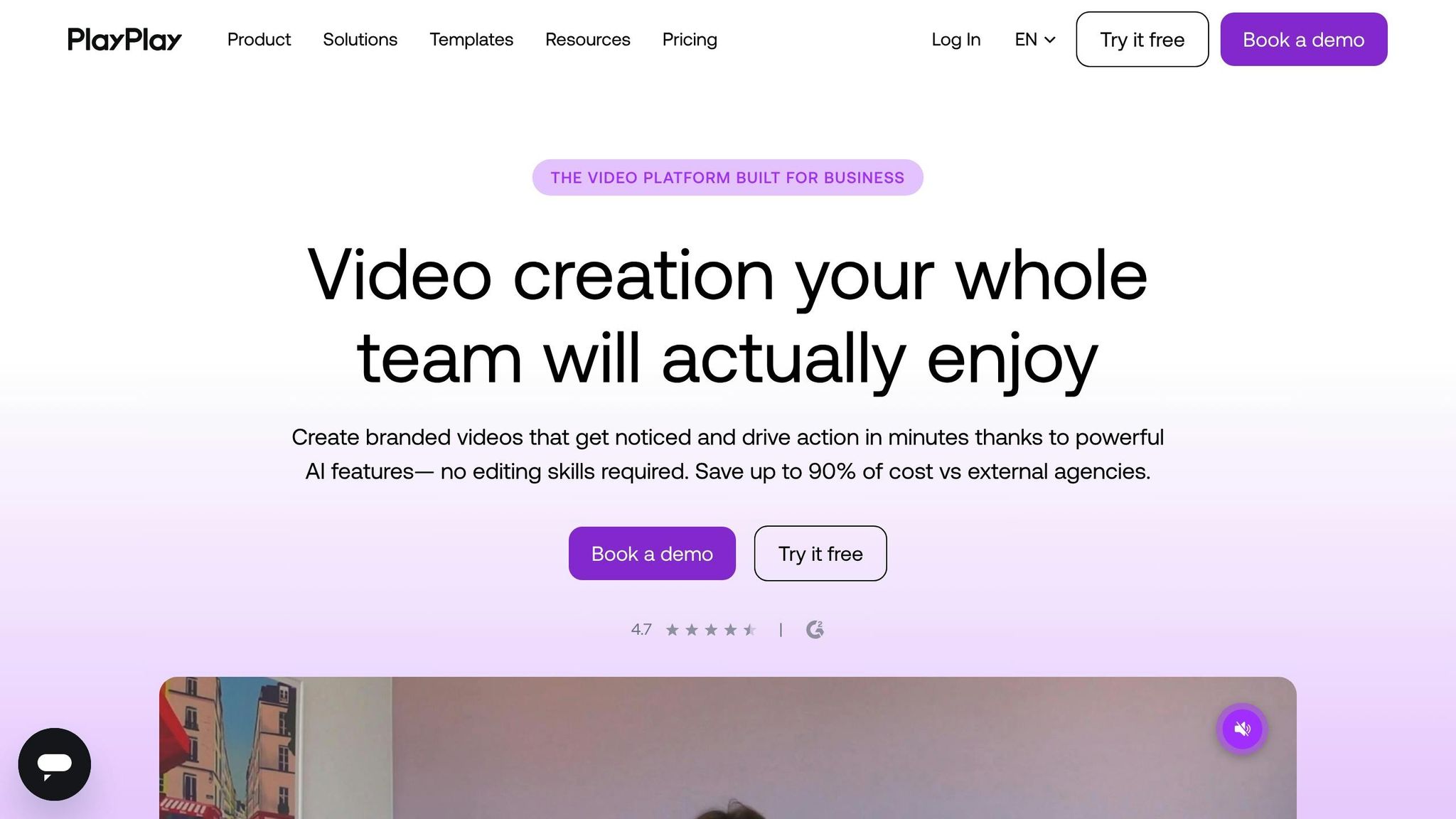Image resolution: width=1456 pixels, height=819 pixels.
Task: Click the G2 review logo
Action: (x=815, y=629)
